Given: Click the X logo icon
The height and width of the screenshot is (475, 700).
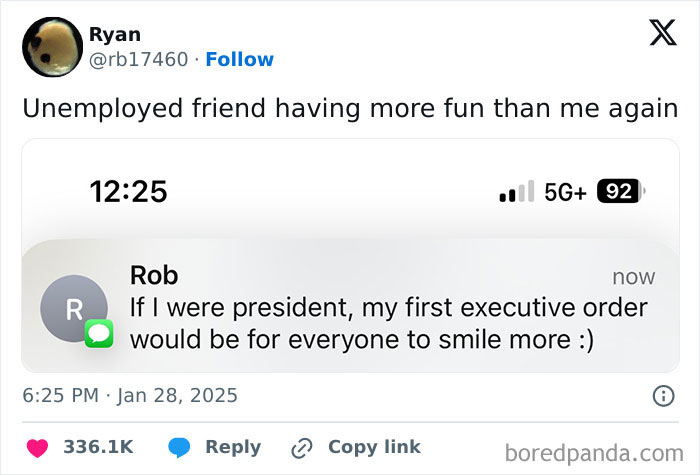Looking at the screenshot, I should point(656,34).
